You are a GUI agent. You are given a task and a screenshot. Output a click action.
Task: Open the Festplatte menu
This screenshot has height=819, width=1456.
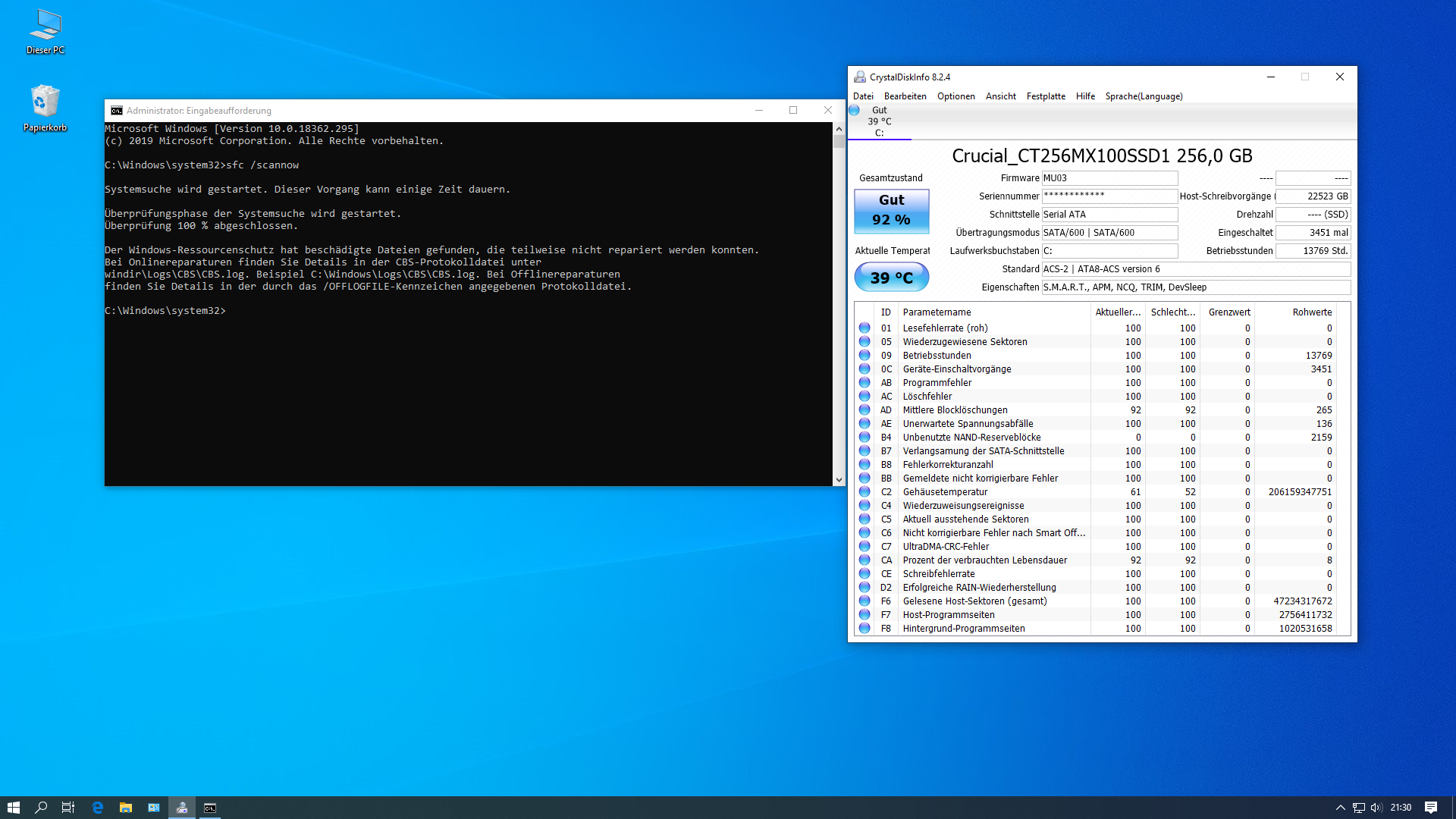[x=1045, y=96]
